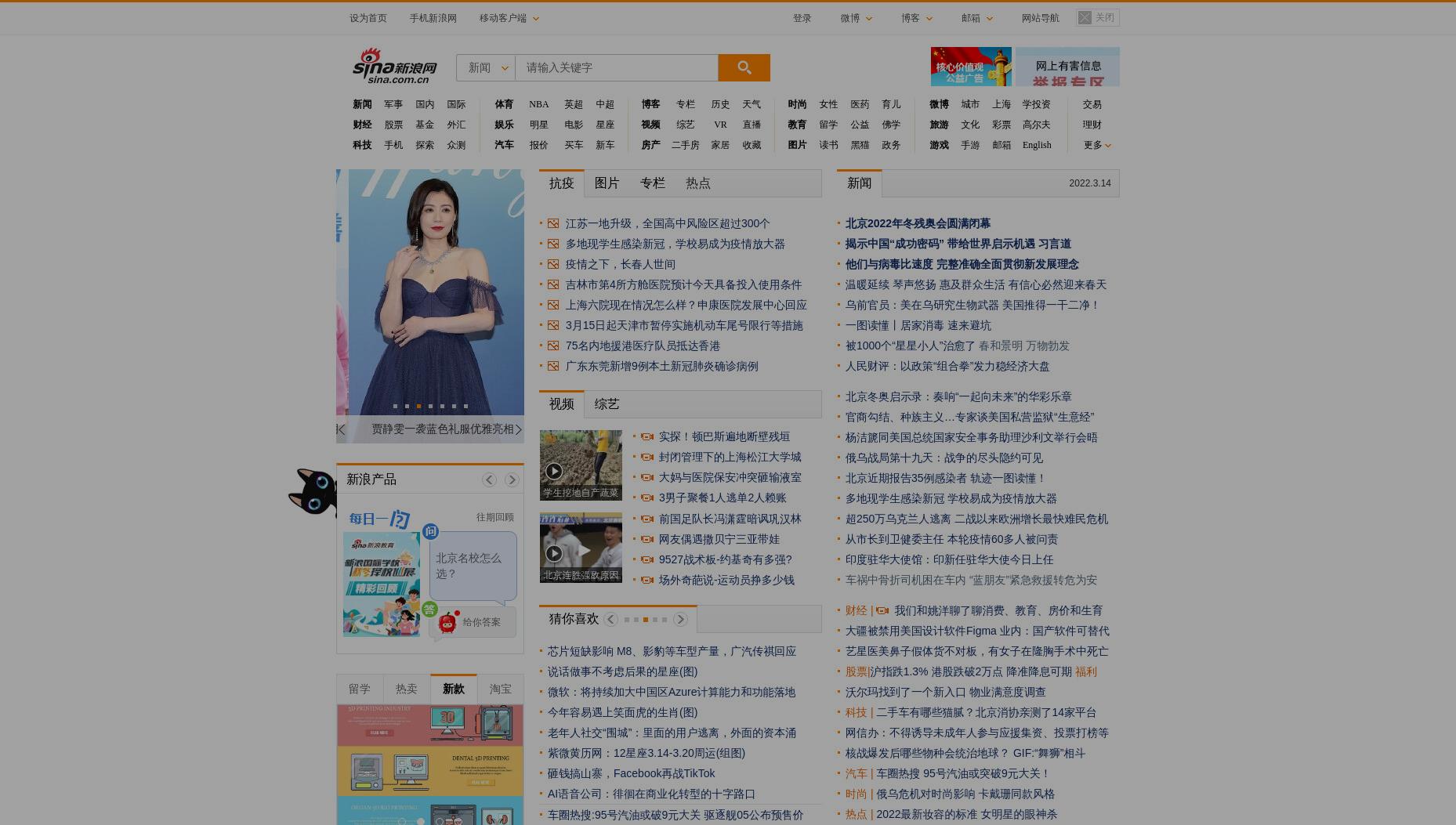This screenshot has height=825, width=1456.
Task: Open the 核心价值观公益广告 banner
Action: [x=971, y=67]
